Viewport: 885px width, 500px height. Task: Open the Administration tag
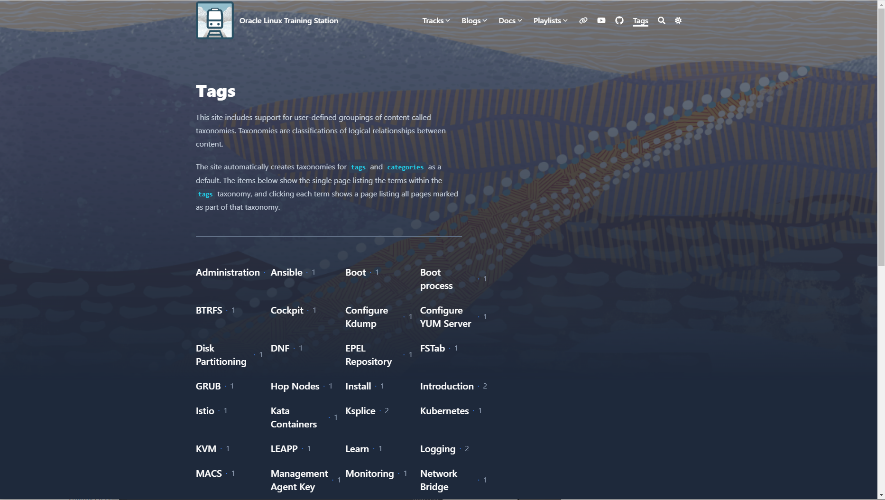pos(227,273)
